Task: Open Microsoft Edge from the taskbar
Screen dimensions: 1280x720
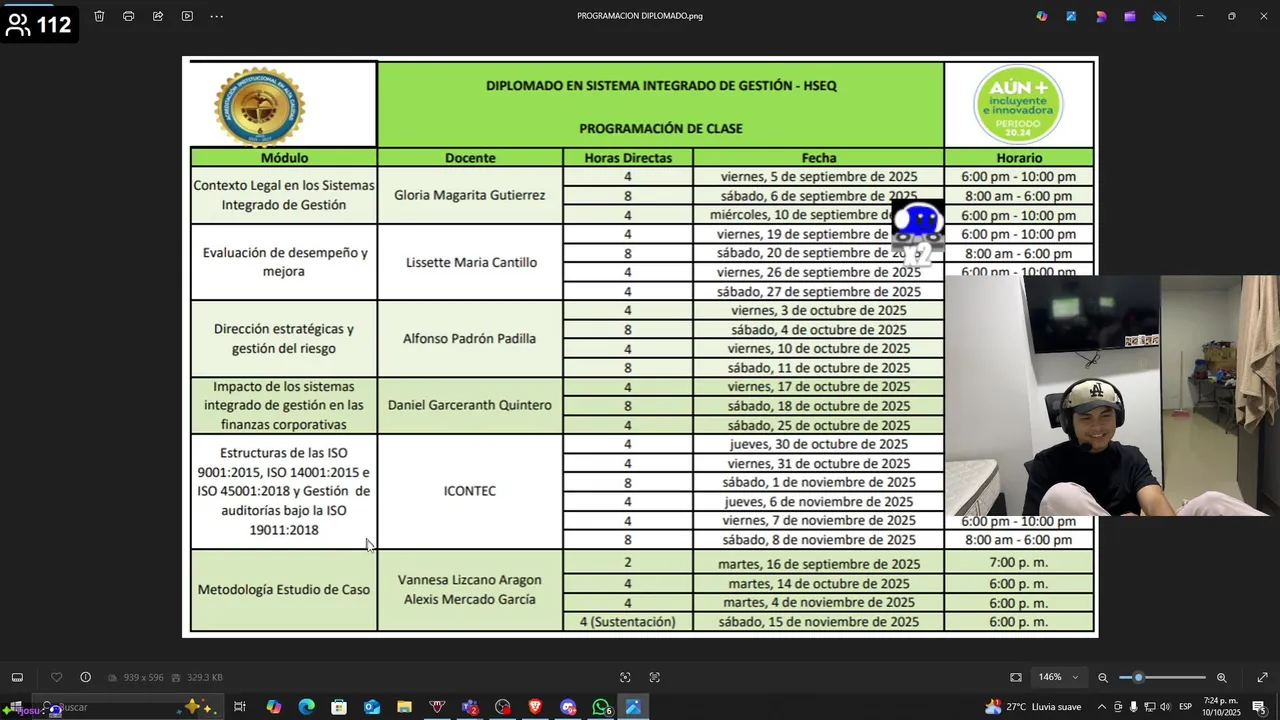Action: pyautogui.click(x=306, y=707)
